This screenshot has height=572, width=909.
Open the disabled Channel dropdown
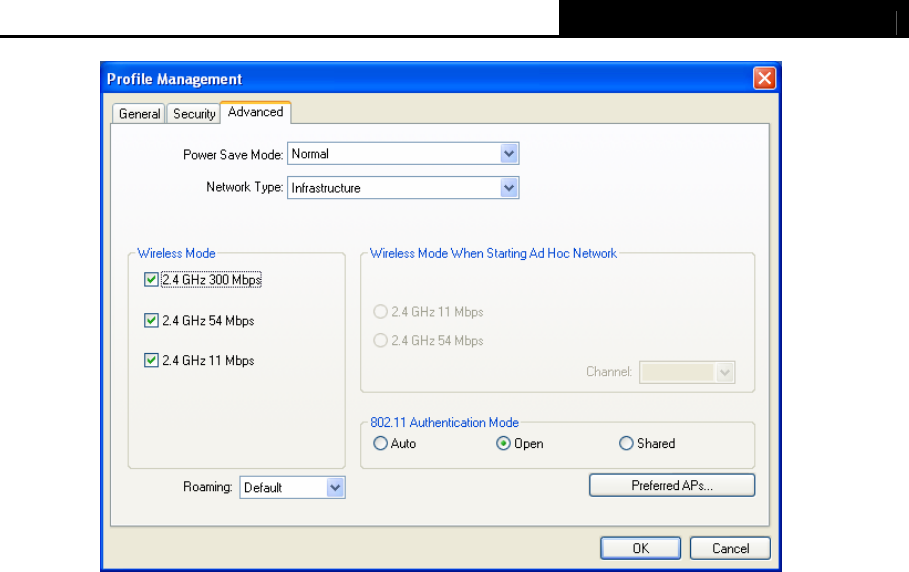(687, 372)
